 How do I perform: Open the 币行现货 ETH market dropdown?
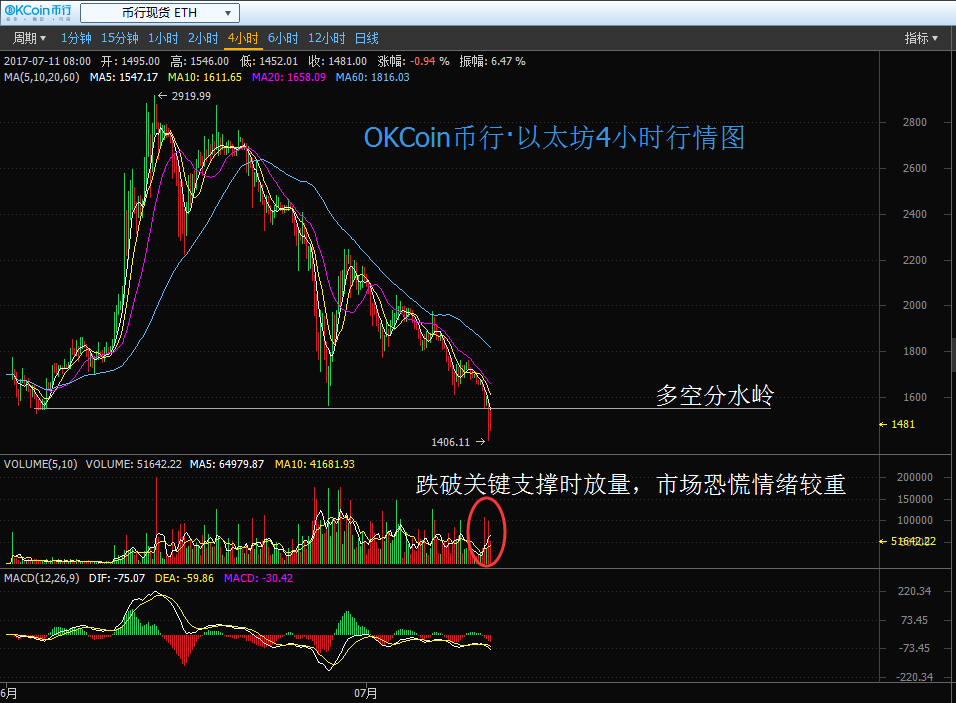(159, 13)
